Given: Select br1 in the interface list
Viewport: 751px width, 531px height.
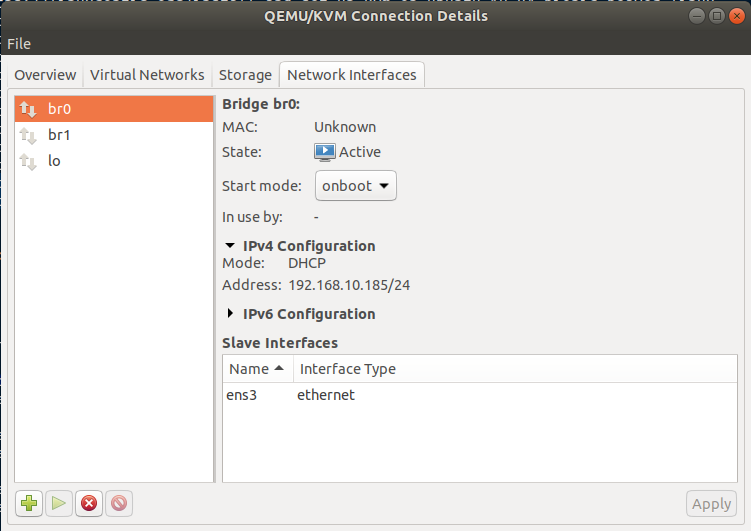Looking at the screenshot, I should (60, 135).
